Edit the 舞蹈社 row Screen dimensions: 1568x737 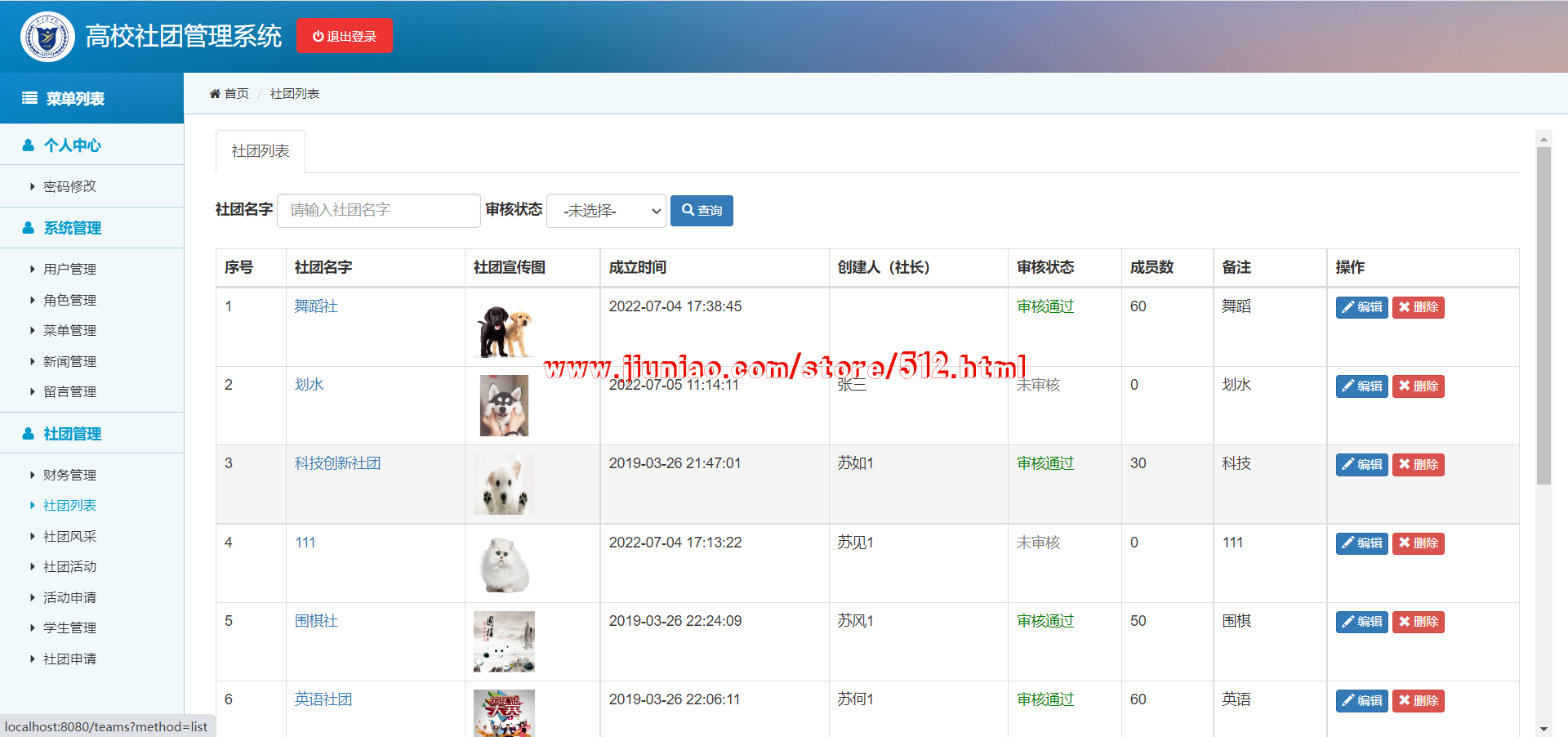point(1361,307)
